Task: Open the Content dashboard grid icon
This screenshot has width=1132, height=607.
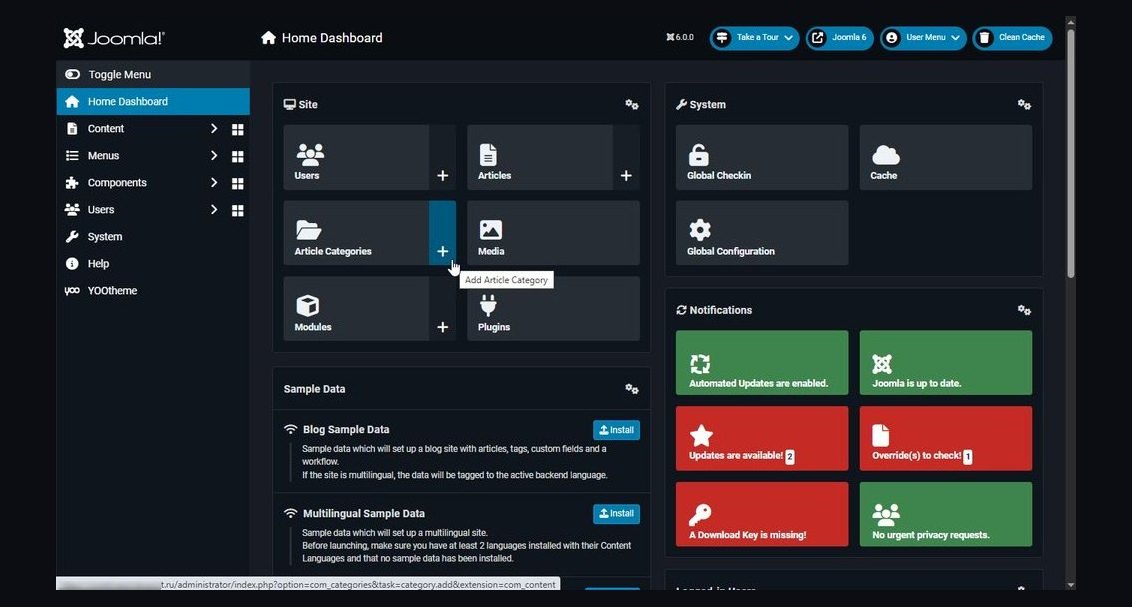Action: point(238,129)
